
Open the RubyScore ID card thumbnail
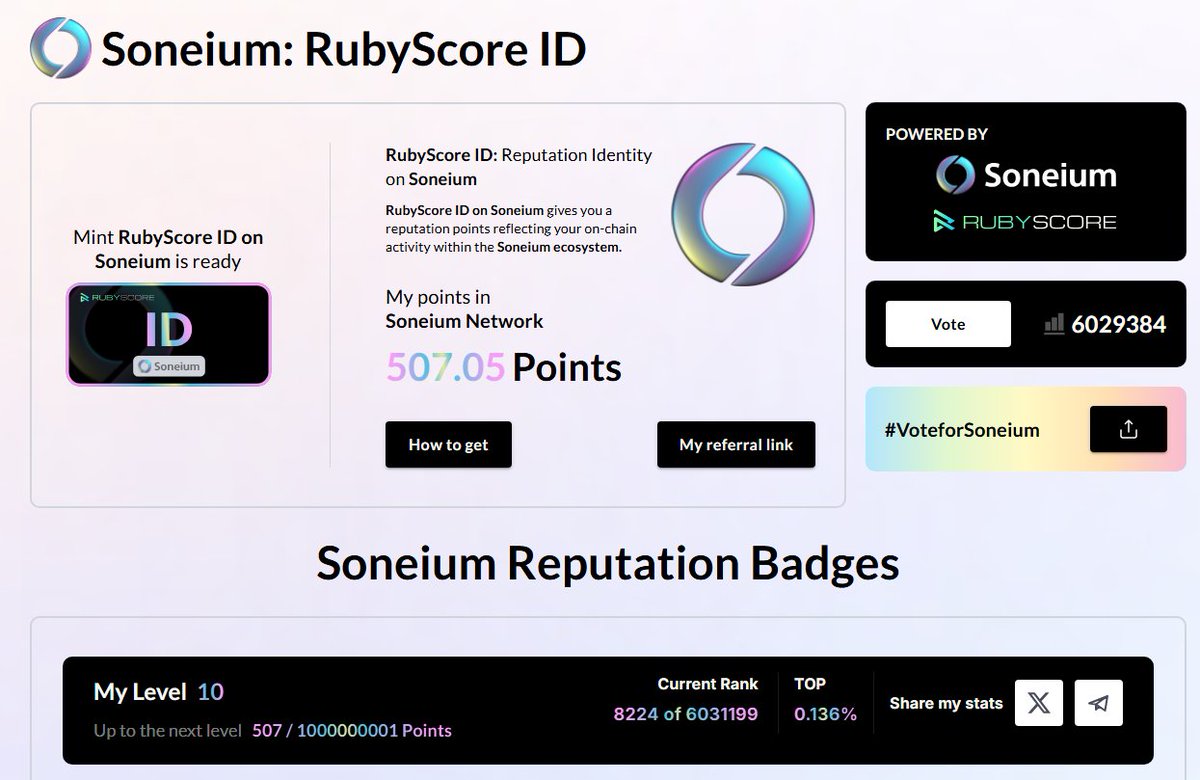(169, 335)
